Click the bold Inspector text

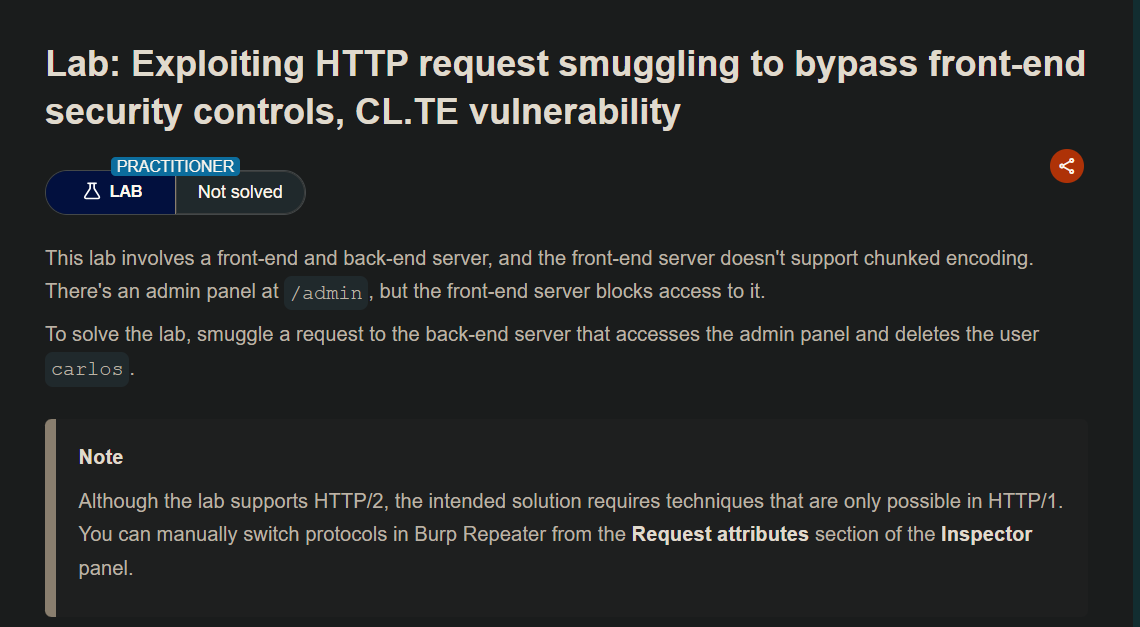(x=986, y=534)
